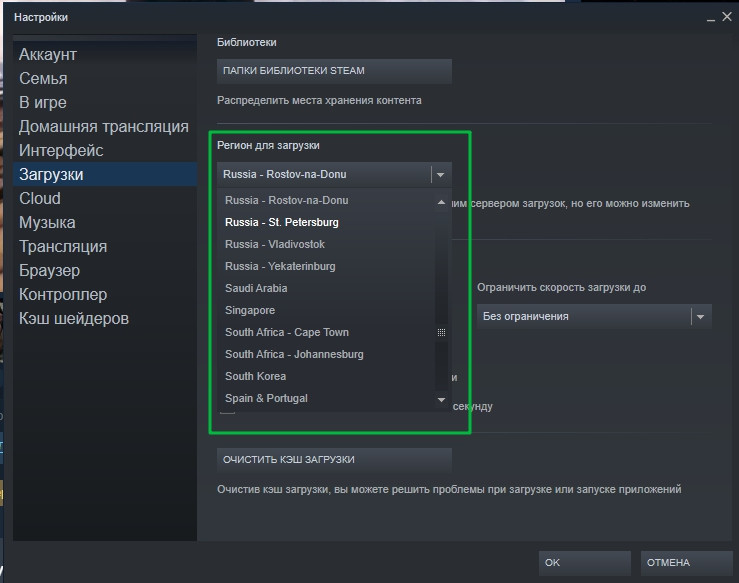Pick Singapore as download region

point(250,310)
